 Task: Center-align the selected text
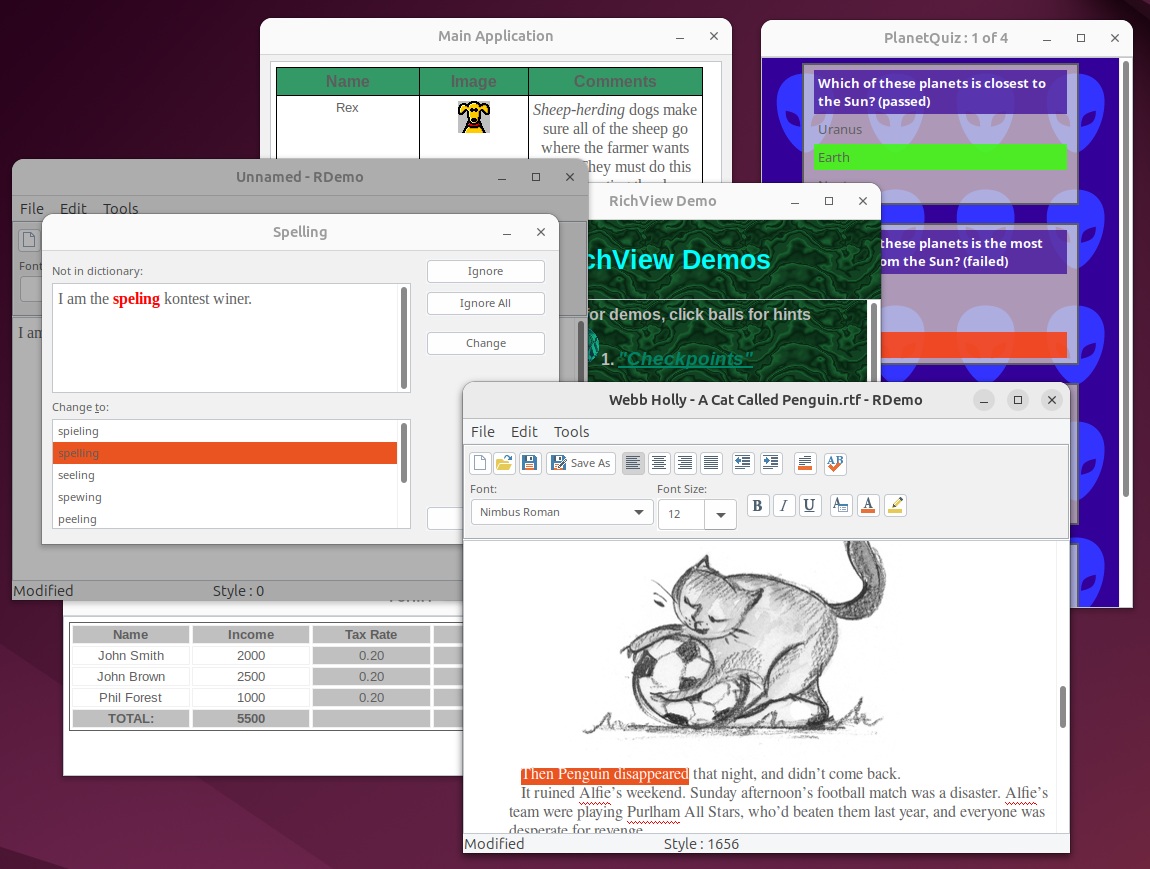pyautogui.click(x=659, y=463)
